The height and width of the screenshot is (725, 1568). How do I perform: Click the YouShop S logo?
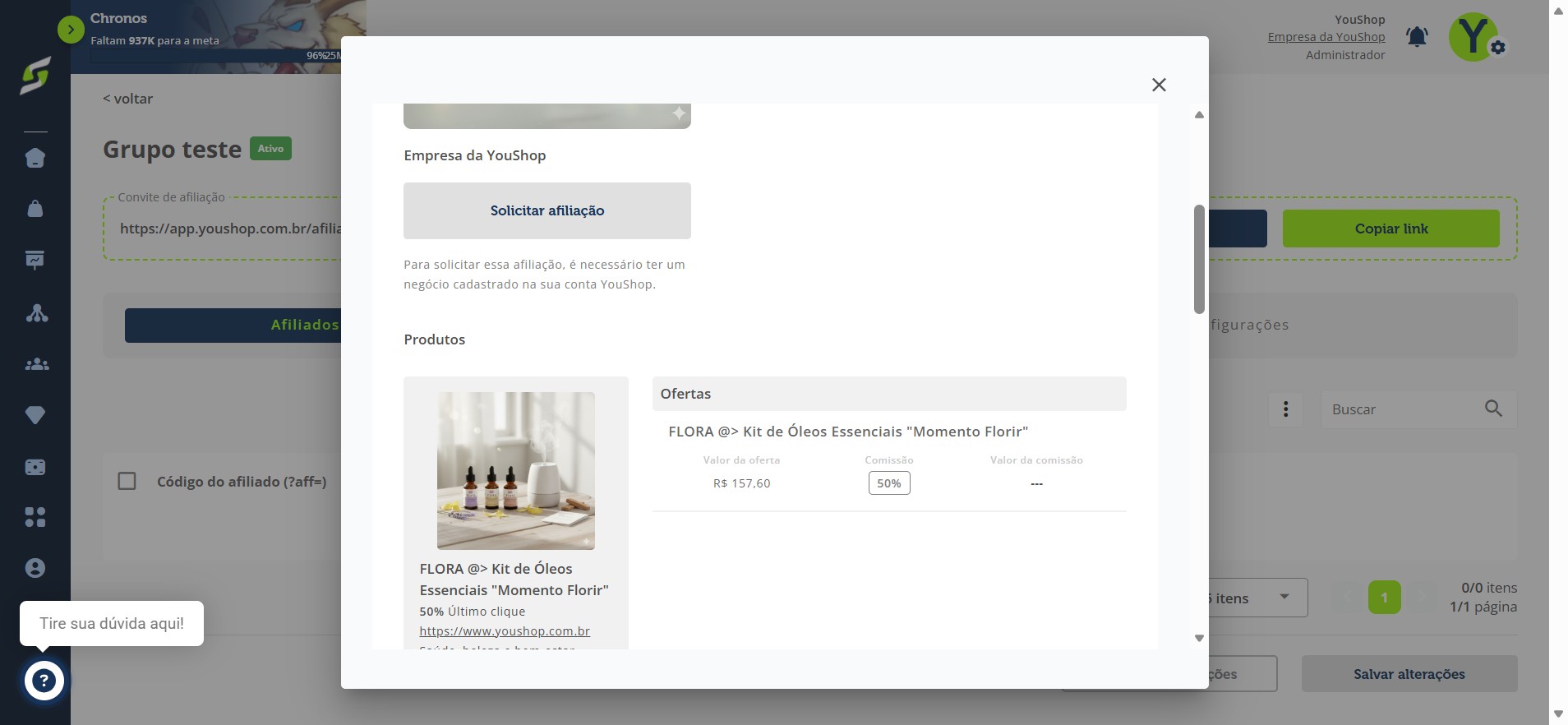coord(35,76)
